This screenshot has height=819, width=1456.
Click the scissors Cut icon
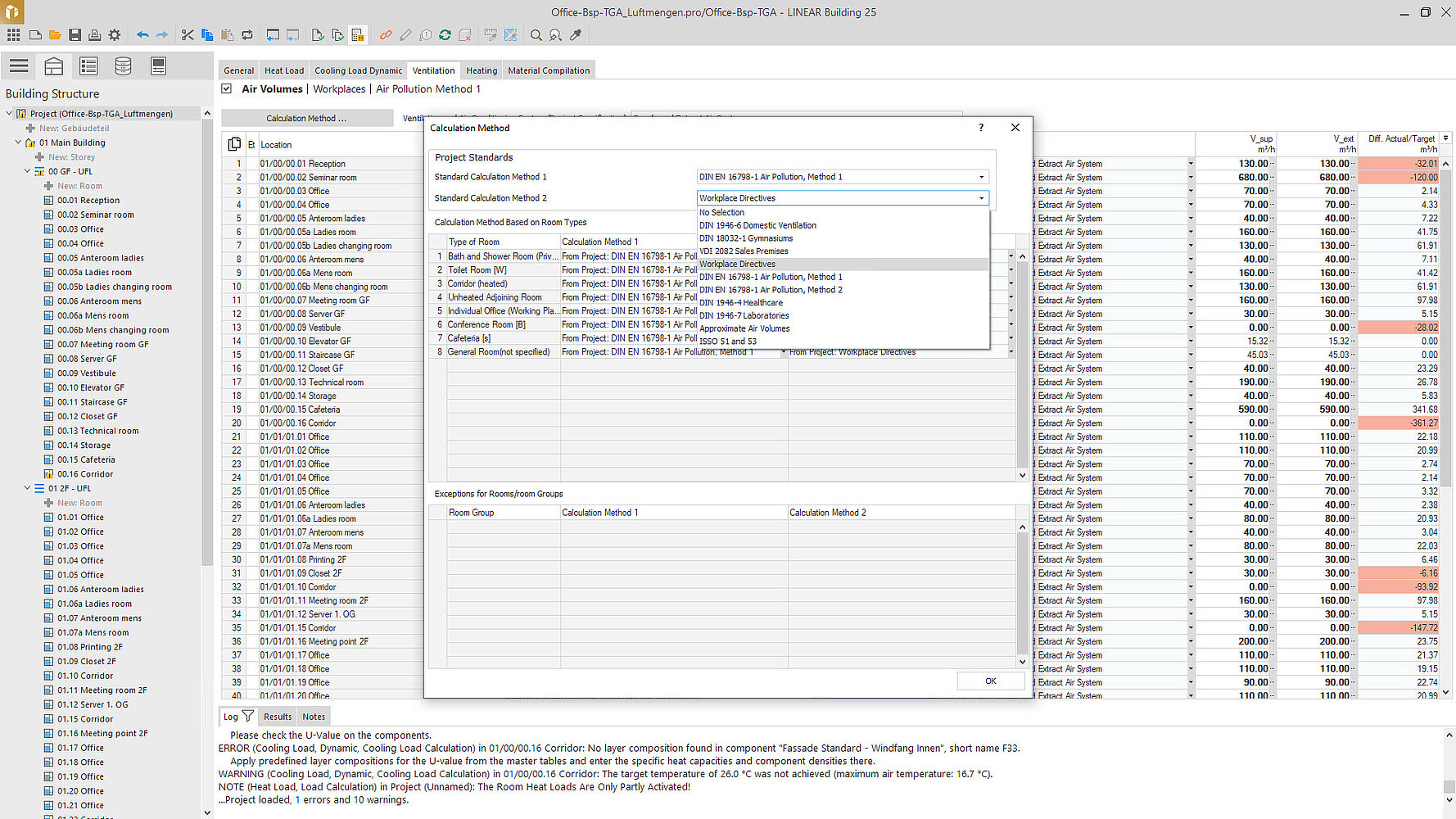click(188, 35)
